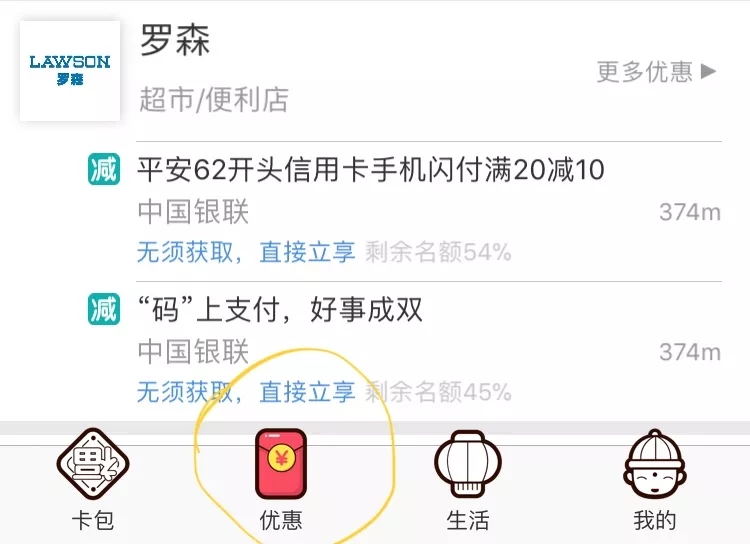Open the lantern 生活 icon
The width and height of the screenshot is (750, 544).
click(468, 464)
